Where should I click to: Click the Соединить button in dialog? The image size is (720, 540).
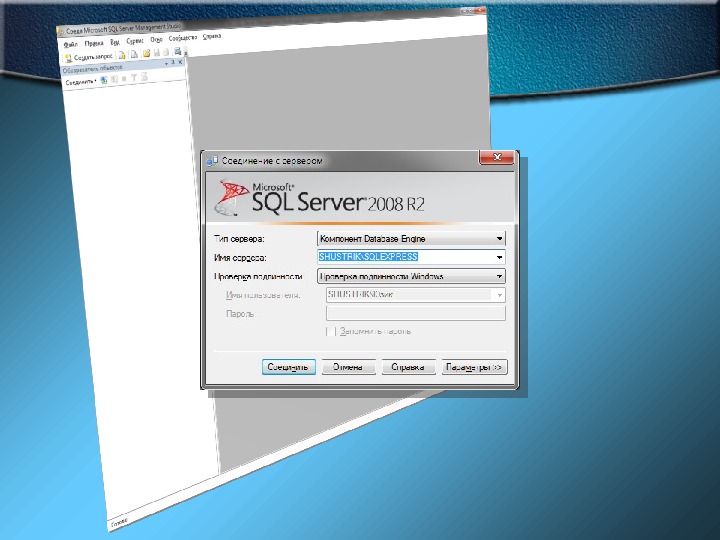coord(288,367)
